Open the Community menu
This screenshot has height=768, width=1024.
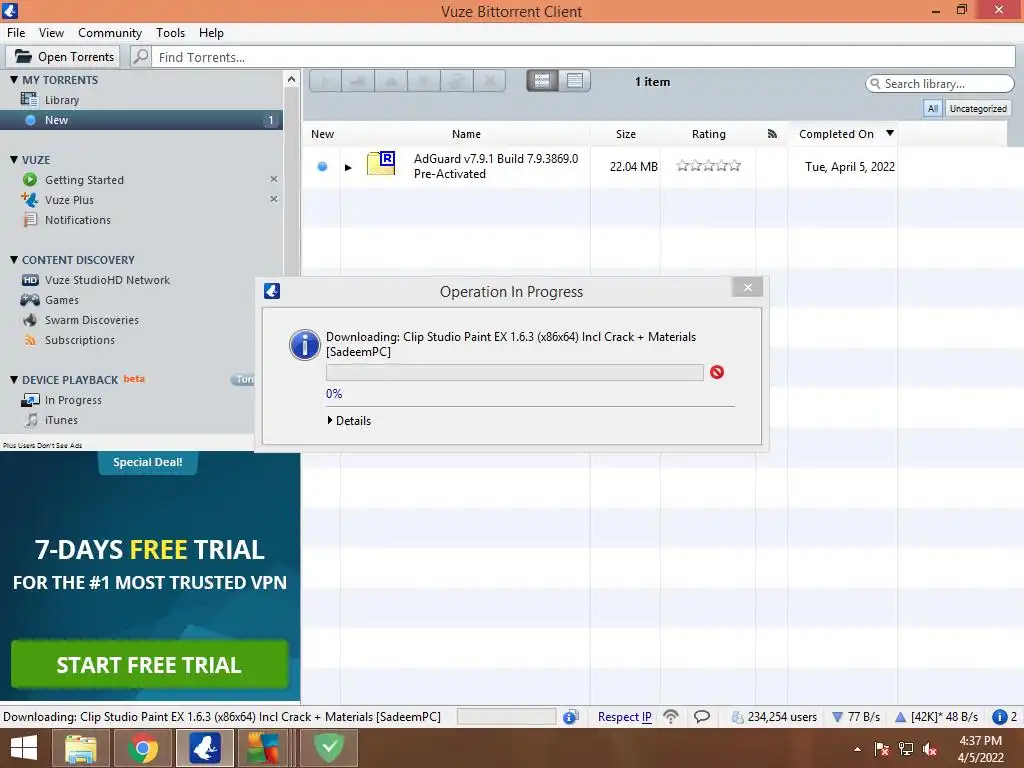(x=110, y=33)
